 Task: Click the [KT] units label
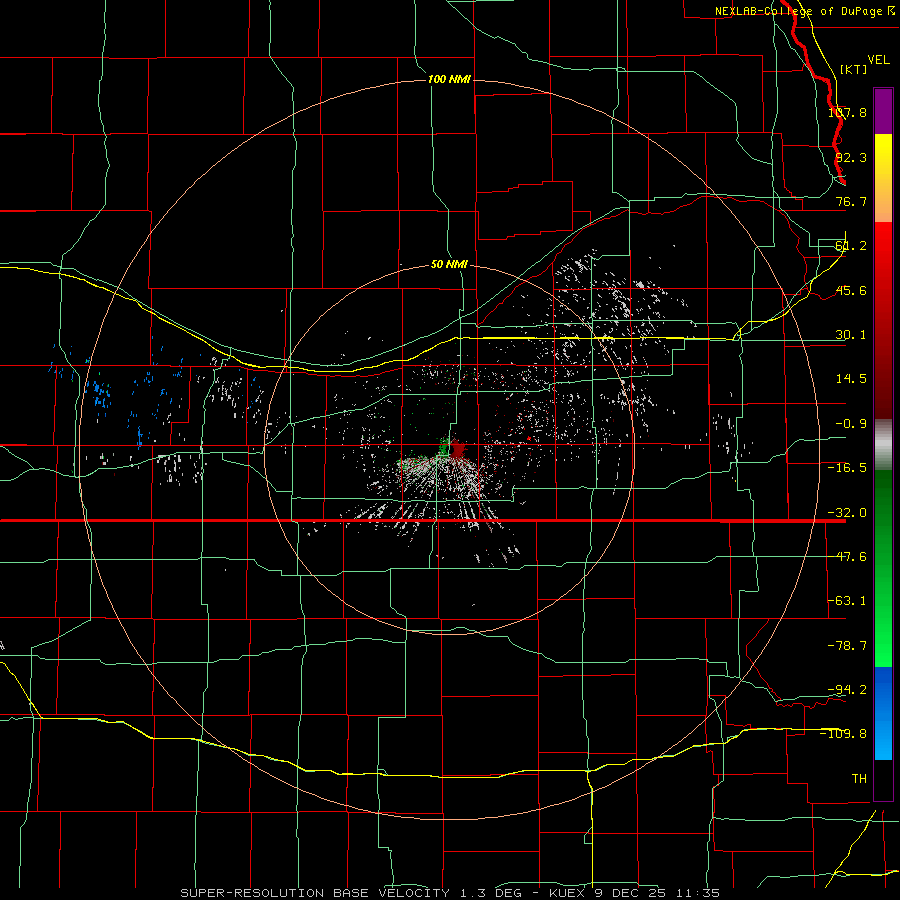coord(854,69)
